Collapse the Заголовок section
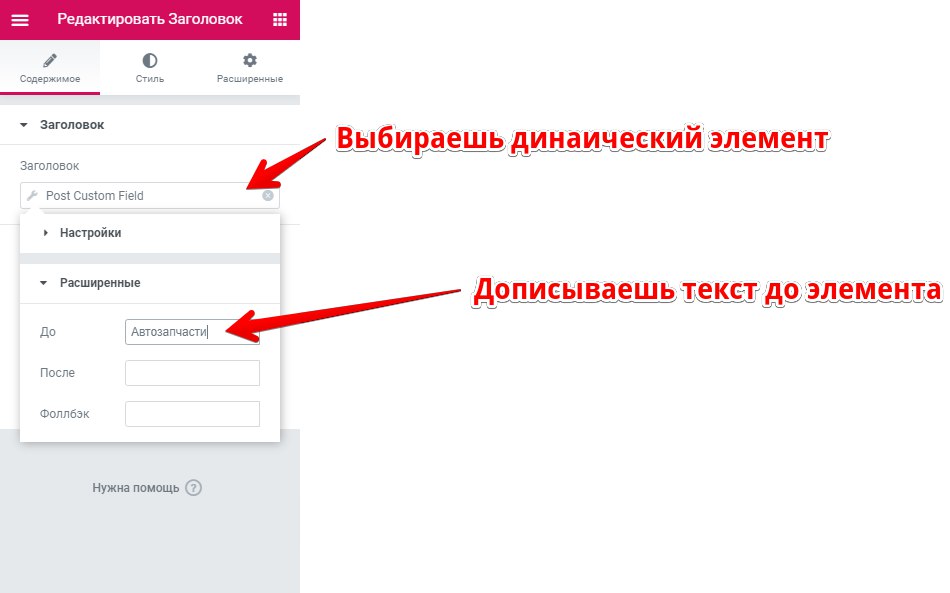The width and height of the screenshot is (950, 593). 150,125
